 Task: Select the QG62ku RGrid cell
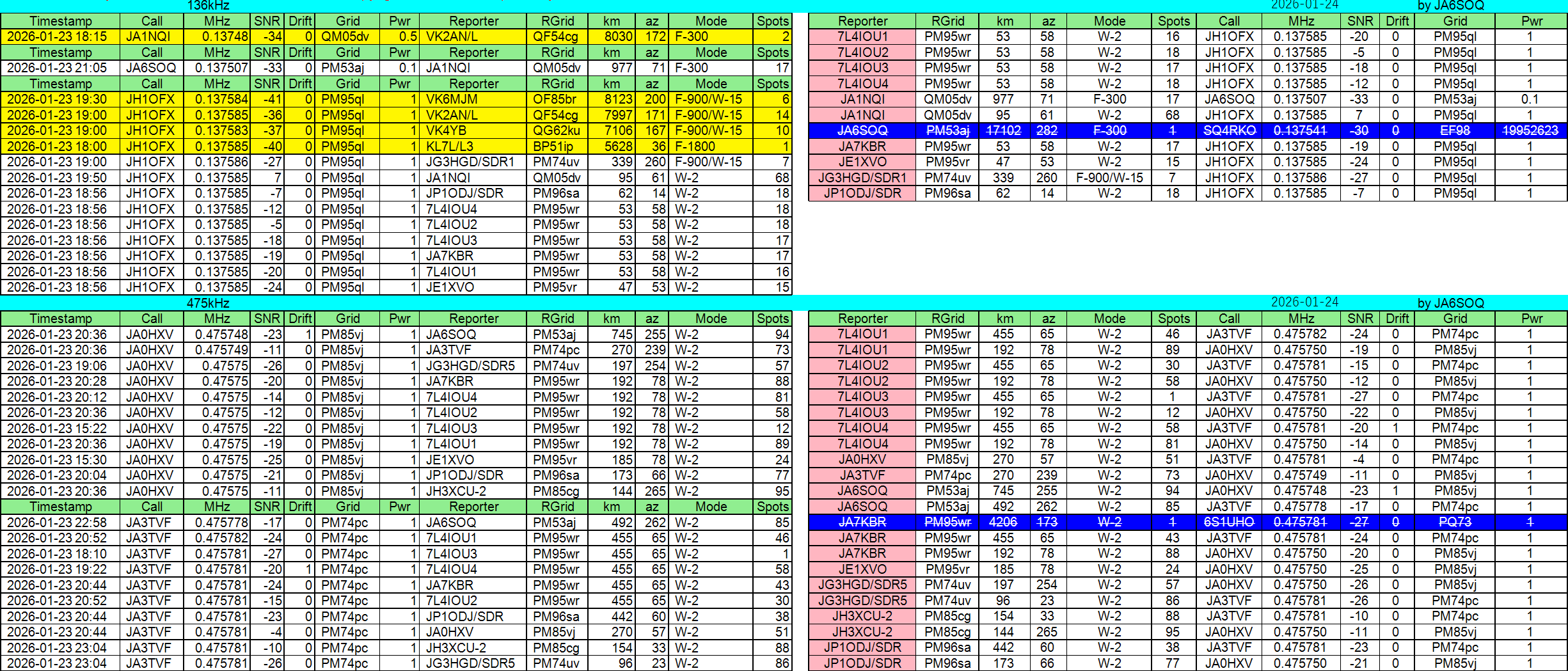tap(556, 130)
